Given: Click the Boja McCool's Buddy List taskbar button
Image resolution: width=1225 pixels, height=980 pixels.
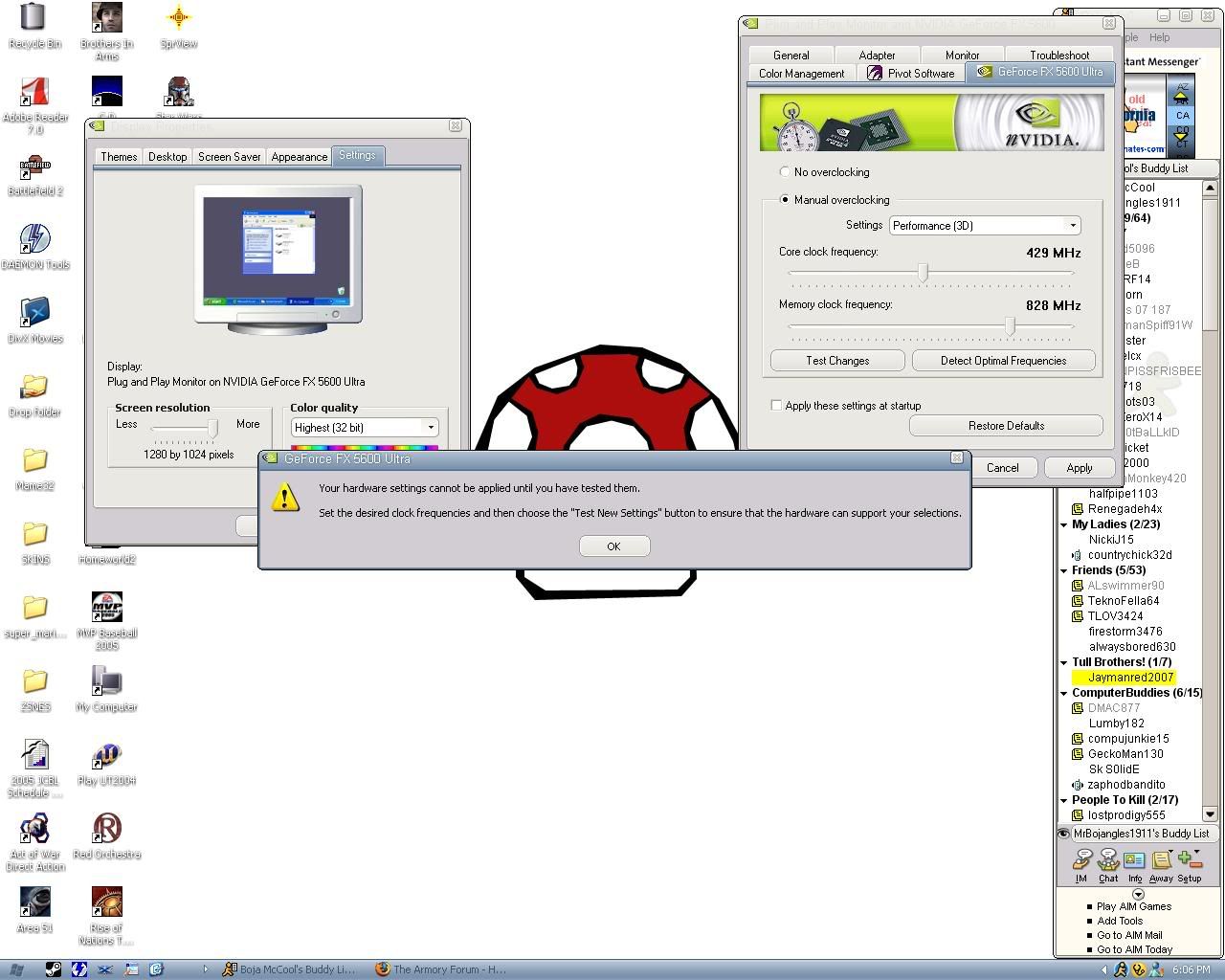Looking at the screenshot, I should click(x=289, y=969).
